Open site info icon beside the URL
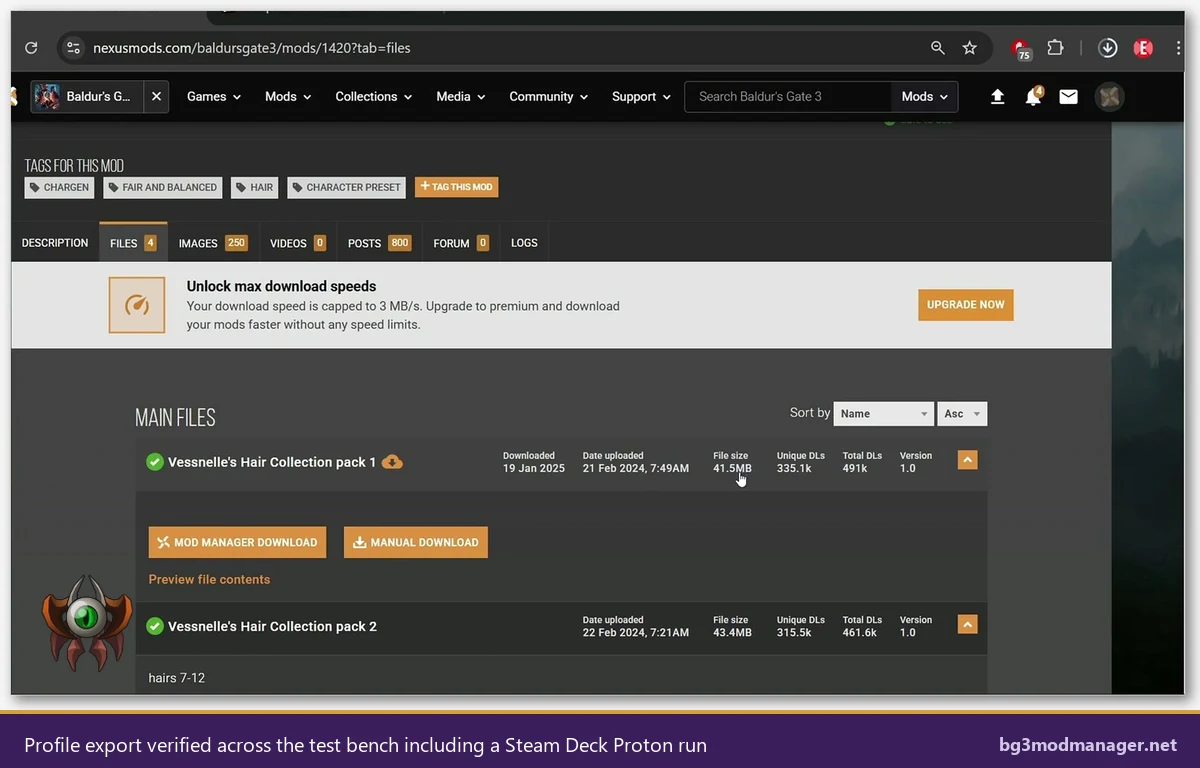1200x768 pixels. tap(72, 48)
